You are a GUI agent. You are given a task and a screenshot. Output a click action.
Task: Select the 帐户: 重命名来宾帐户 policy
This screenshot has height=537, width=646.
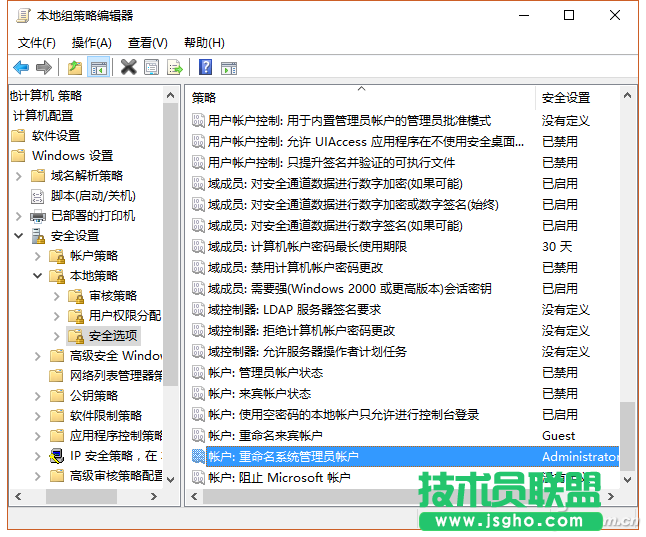click(265, 435)
